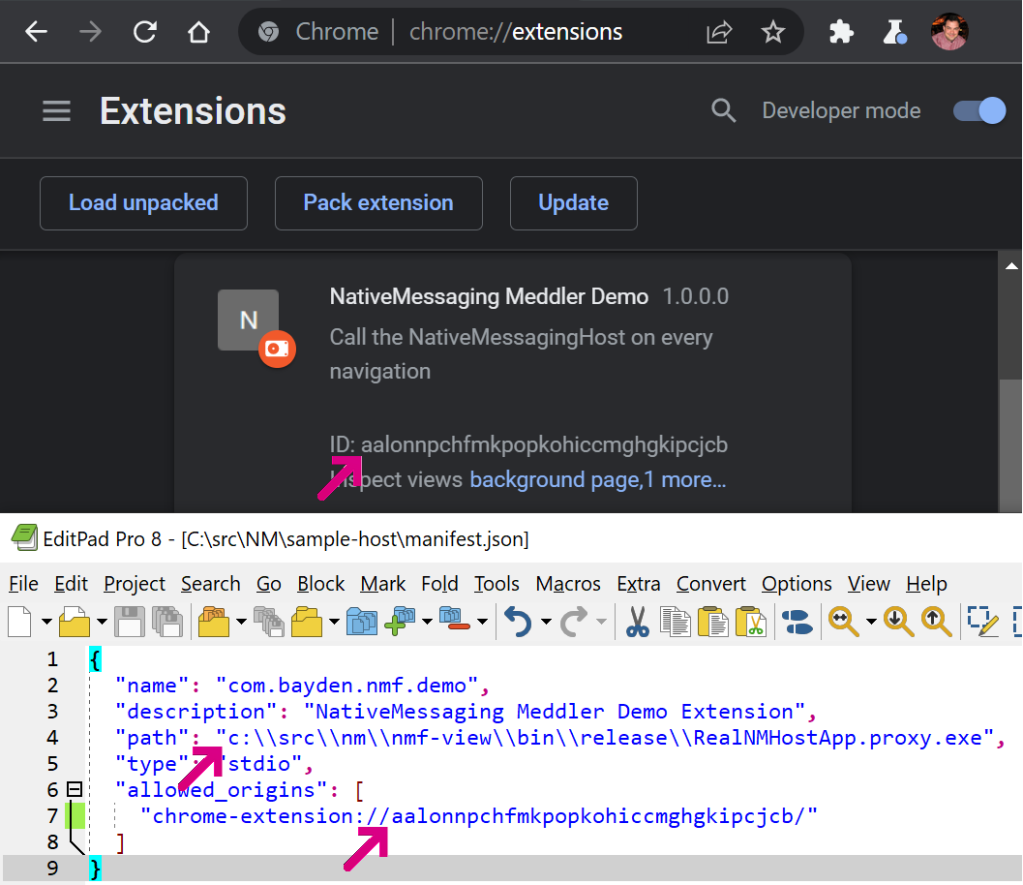
Task: Click the search extensions magnifier icon
Action: (723, 111)
